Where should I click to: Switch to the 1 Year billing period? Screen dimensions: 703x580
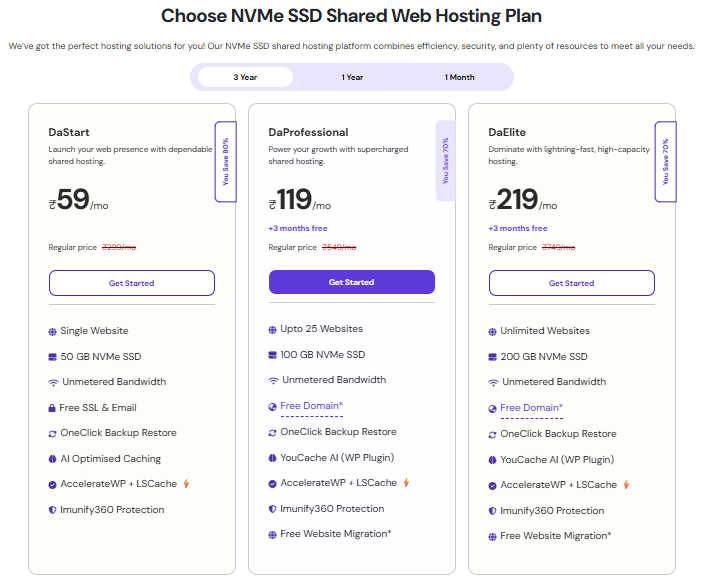[352, 77]
